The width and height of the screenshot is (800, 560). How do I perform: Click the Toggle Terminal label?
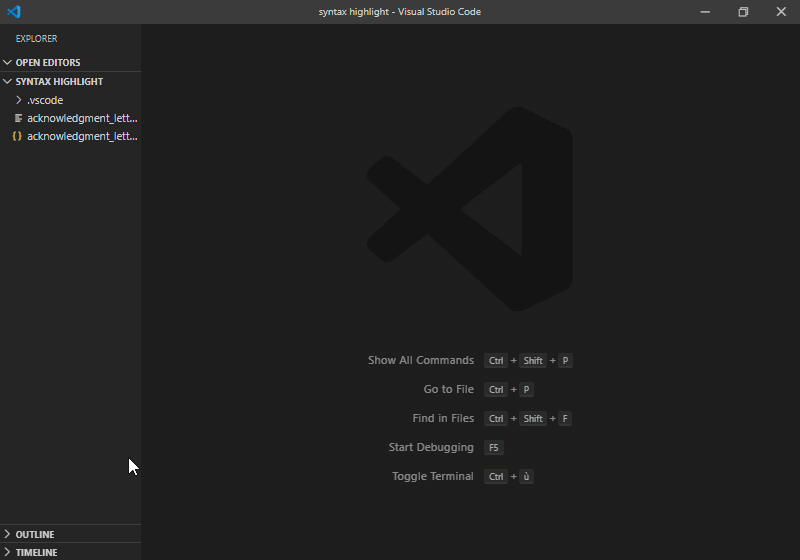(x=433, y=476)
